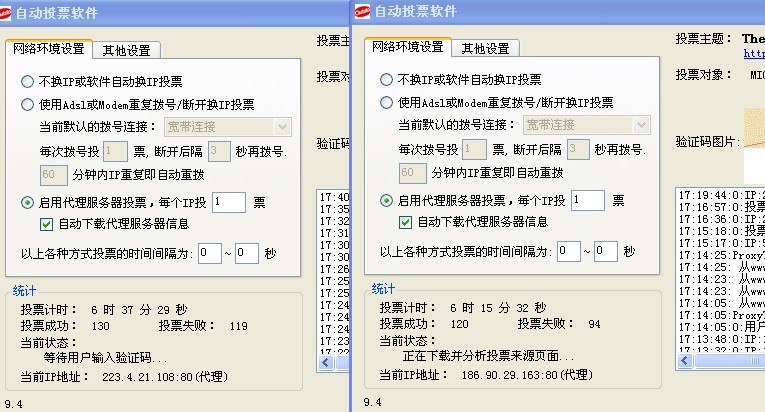This screenshot has width=765, height=412.
Task: Click 60 分钟内IP重复 field in right window
Action: pos(413,173)
